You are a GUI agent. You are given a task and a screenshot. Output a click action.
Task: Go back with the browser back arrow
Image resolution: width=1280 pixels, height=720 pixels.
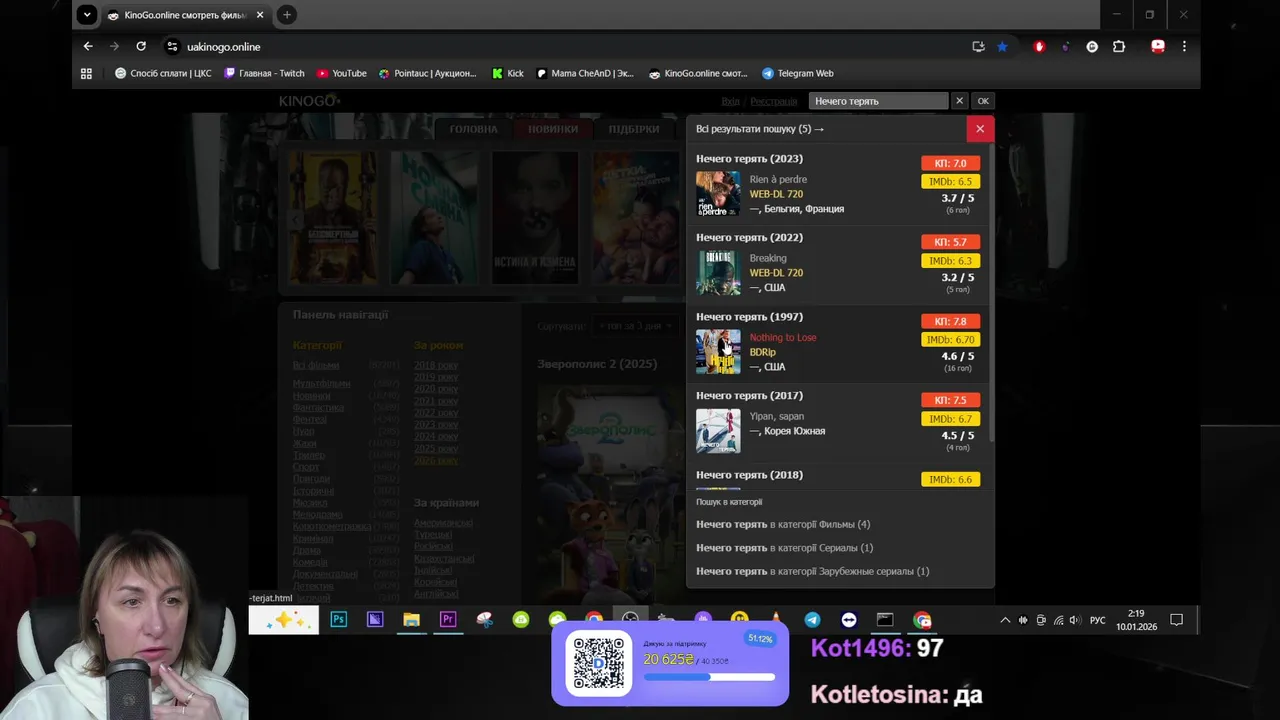[88, 46]
